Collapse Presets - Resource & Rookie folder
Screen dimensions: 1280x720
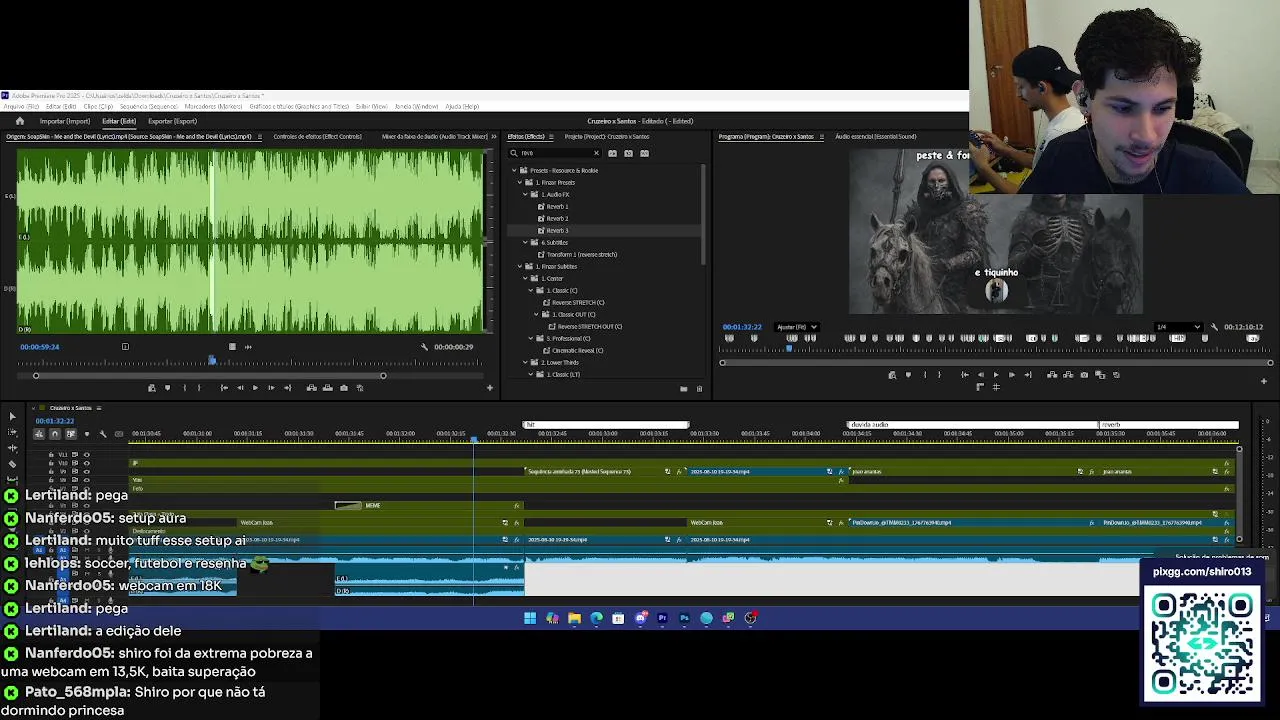point(515,170)
